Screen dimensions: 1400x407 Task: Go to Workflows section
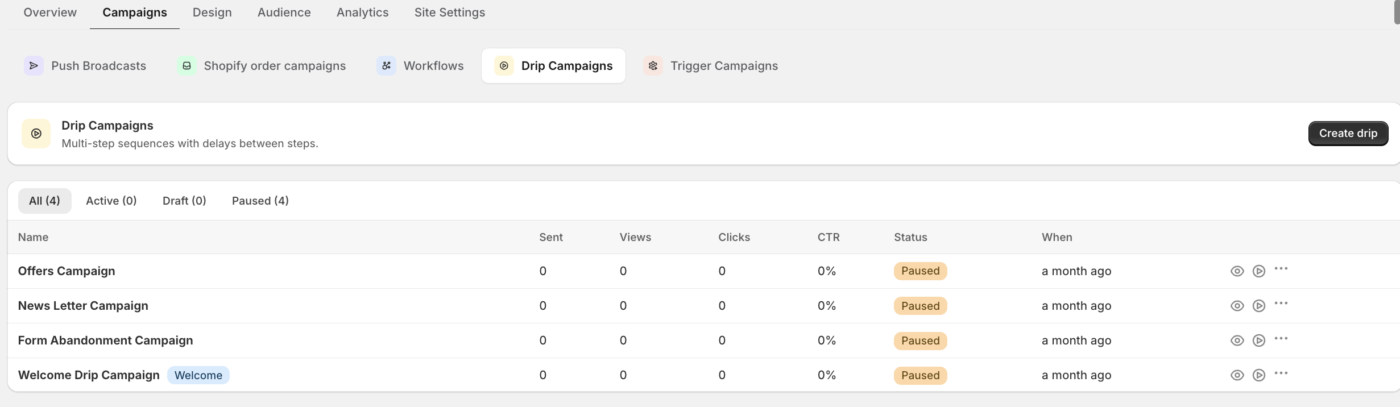pos(421,65)
